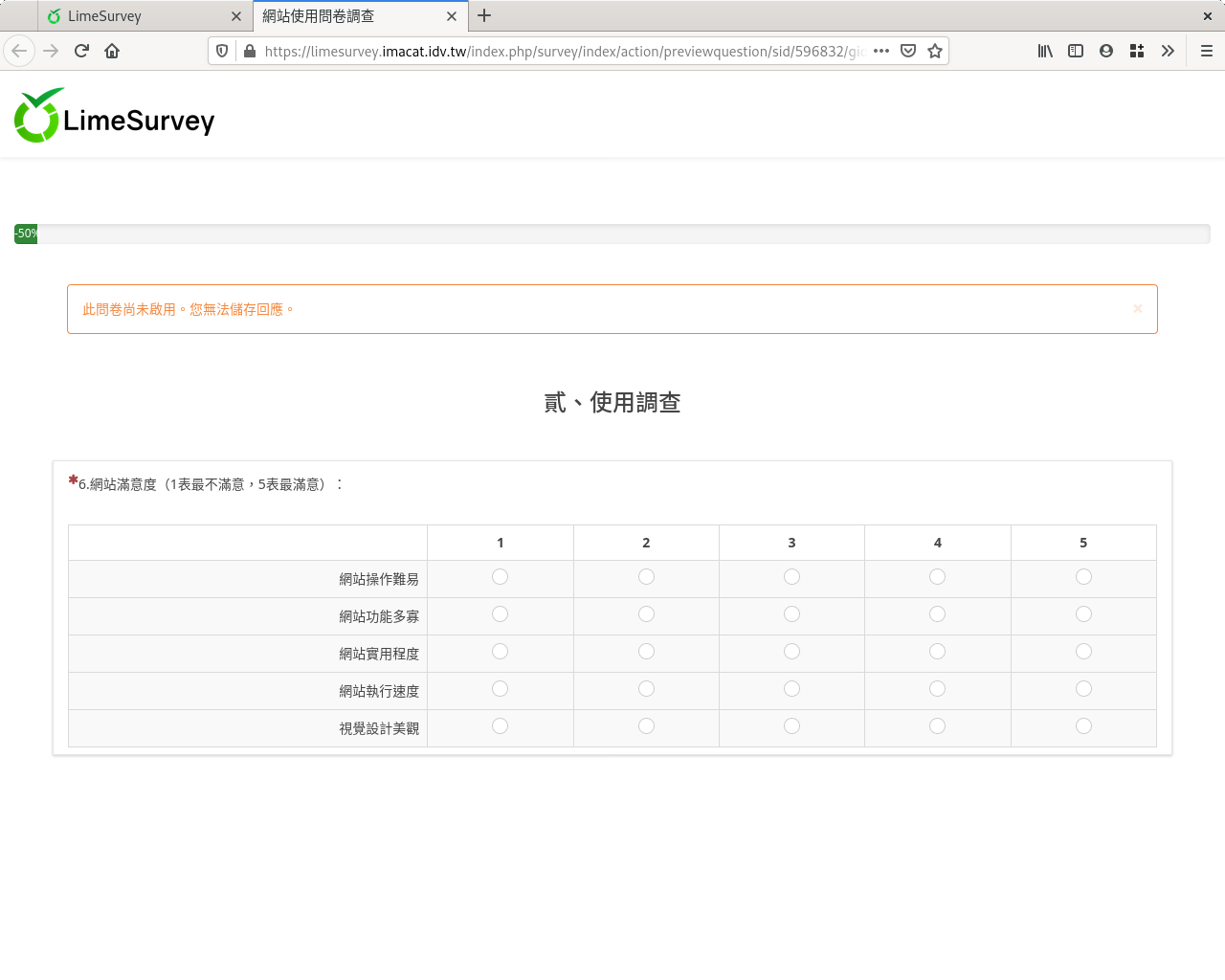Rate 網站實用程度 as 3

[x=791, y=652]
